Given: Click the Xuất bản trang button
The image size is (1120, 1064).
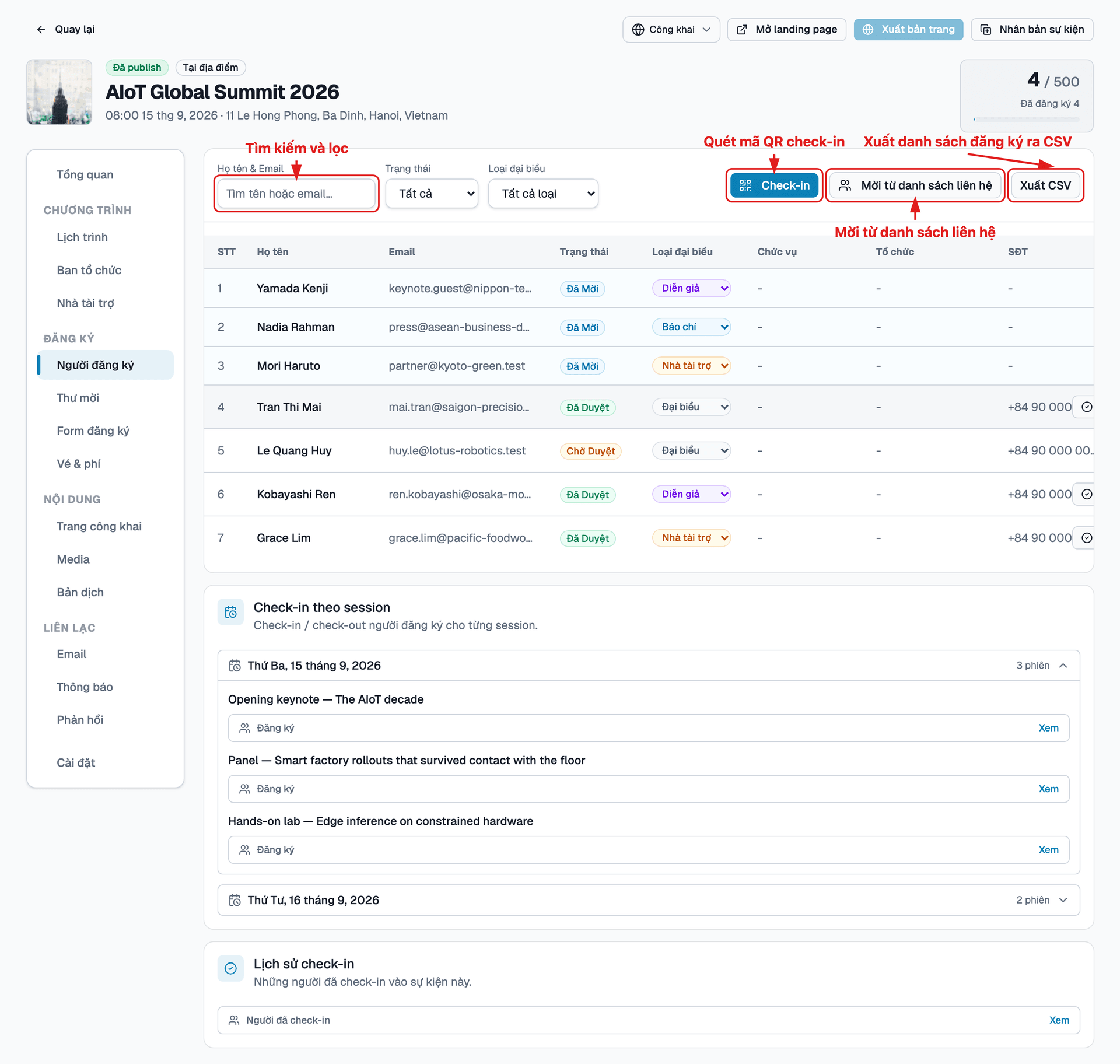Looking at the screenshot, I should [908, 30].
